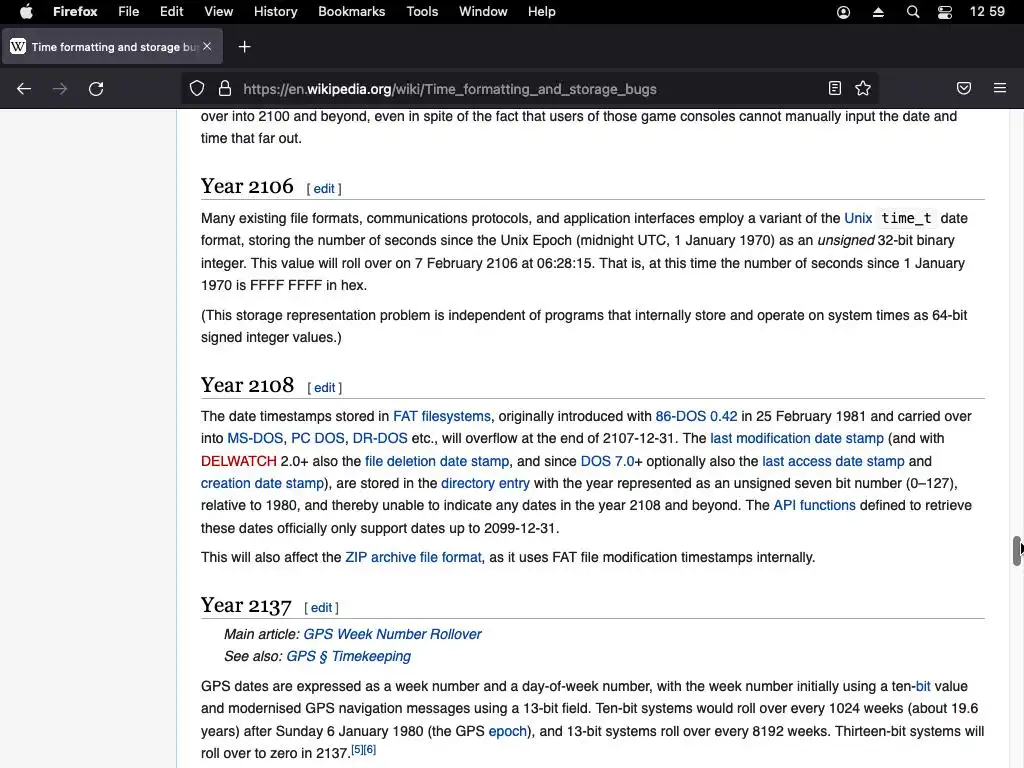This screenshot has height=768, width=1024.
Task: Open the FAT filesystems link
Action: pos(441,417)
